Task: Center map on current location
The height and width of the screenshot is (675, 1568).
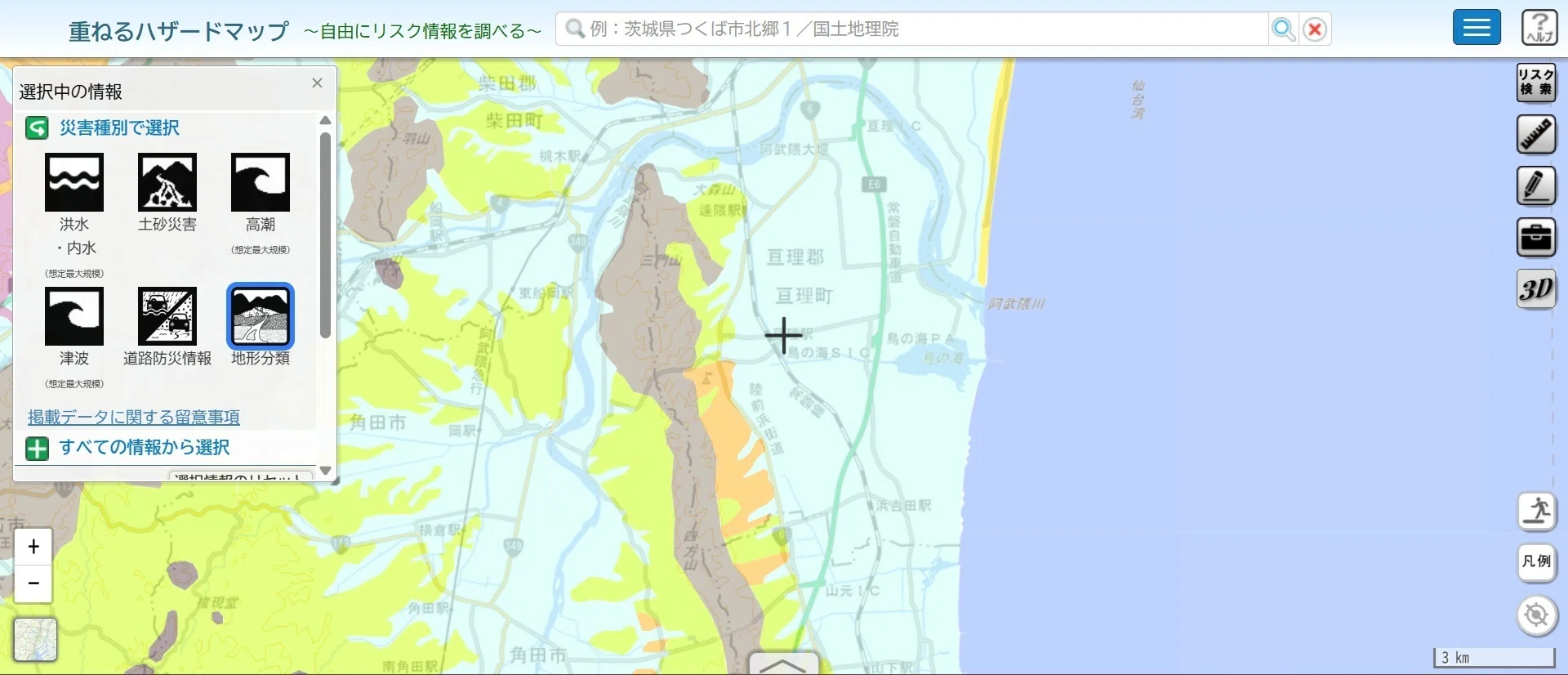Action: click(x=1537, y=615)
